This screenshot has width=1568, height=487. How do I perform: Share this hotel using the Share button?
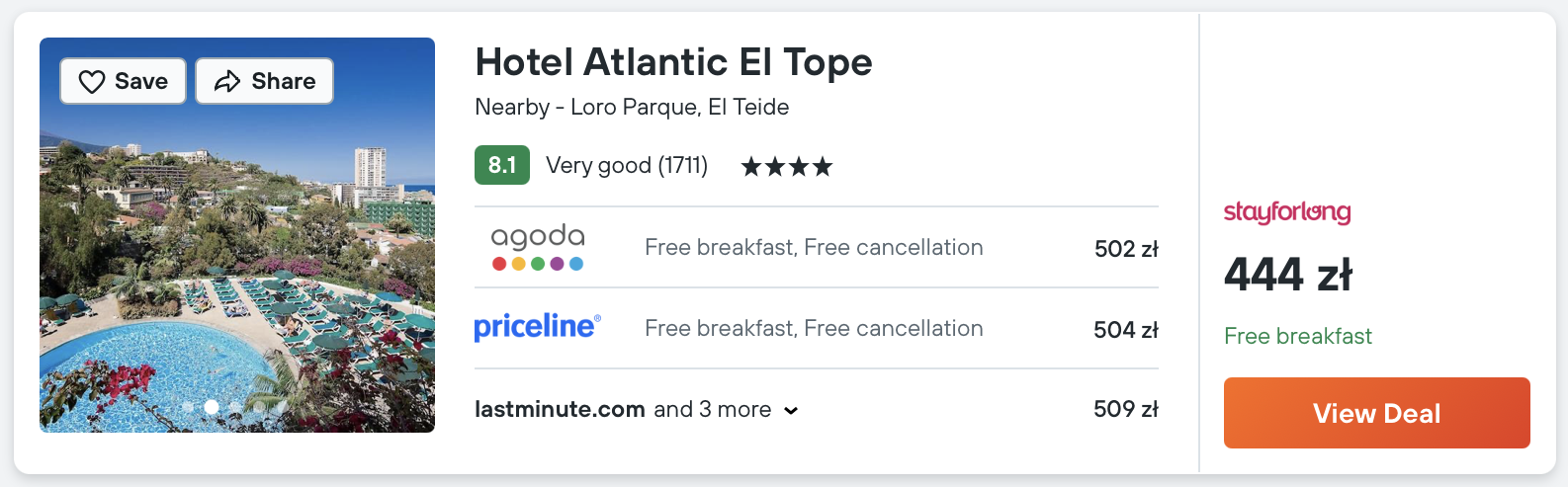coord(264,81)
